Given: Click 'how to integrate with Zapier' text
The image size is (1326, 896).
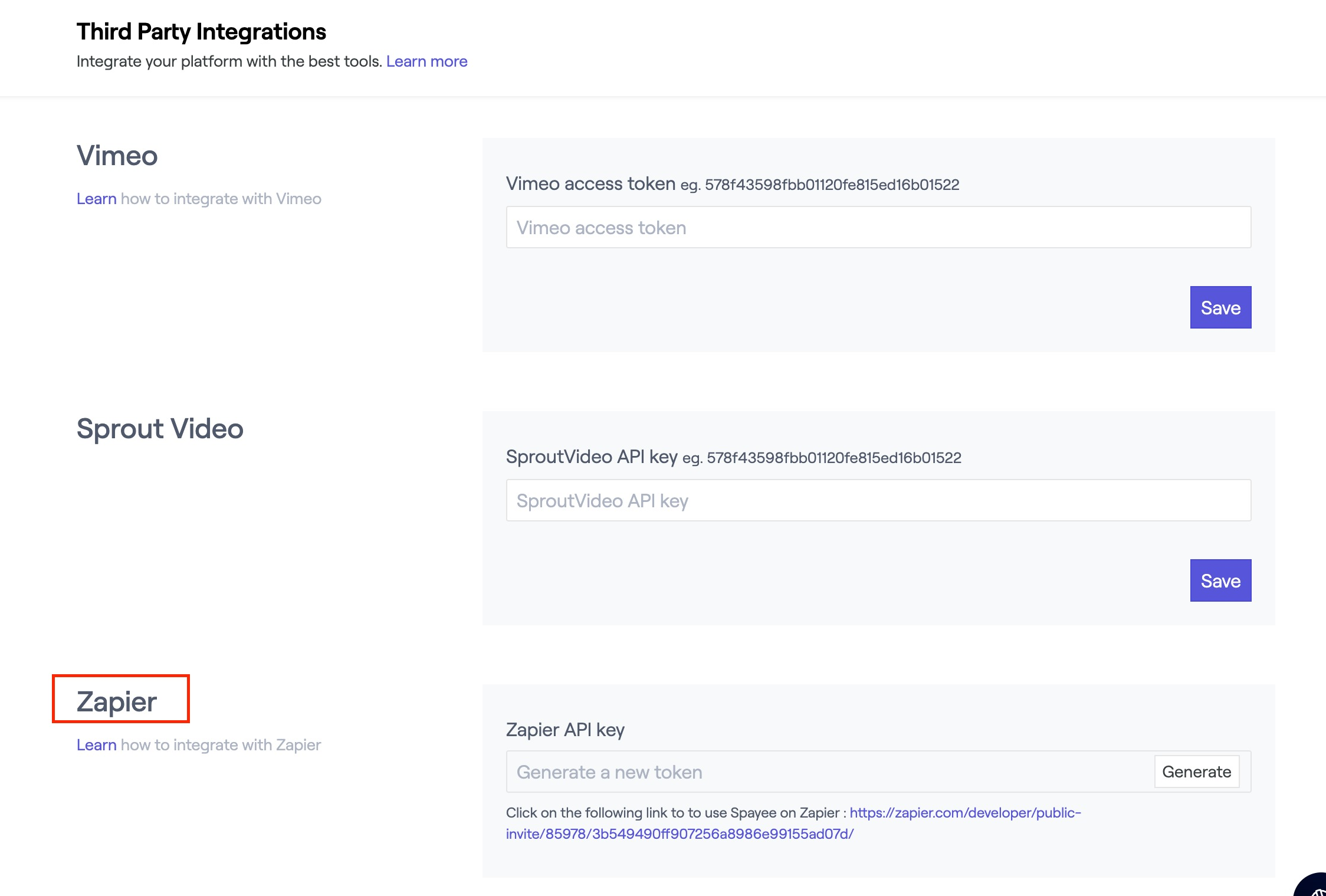Looking at the screenshot, I should click(x=221, y=745).
